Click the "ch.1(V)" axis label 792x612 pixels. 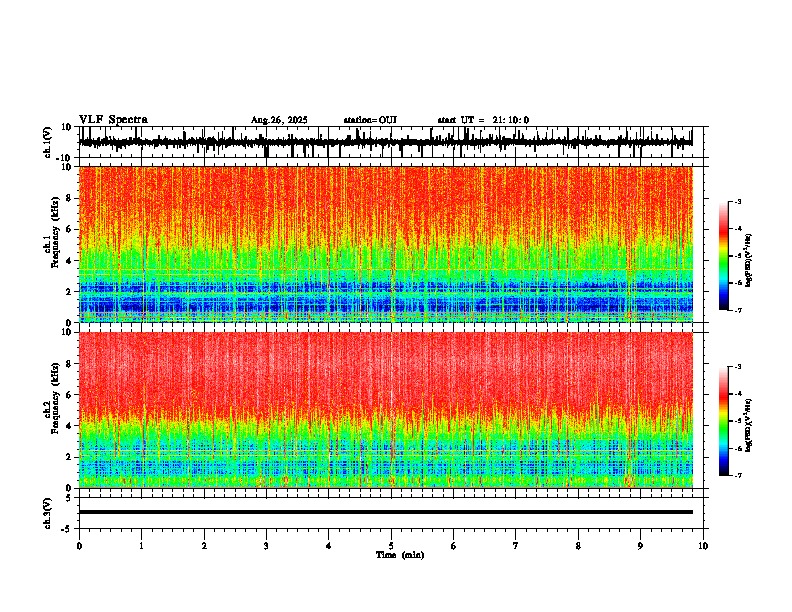click(48, 142)
